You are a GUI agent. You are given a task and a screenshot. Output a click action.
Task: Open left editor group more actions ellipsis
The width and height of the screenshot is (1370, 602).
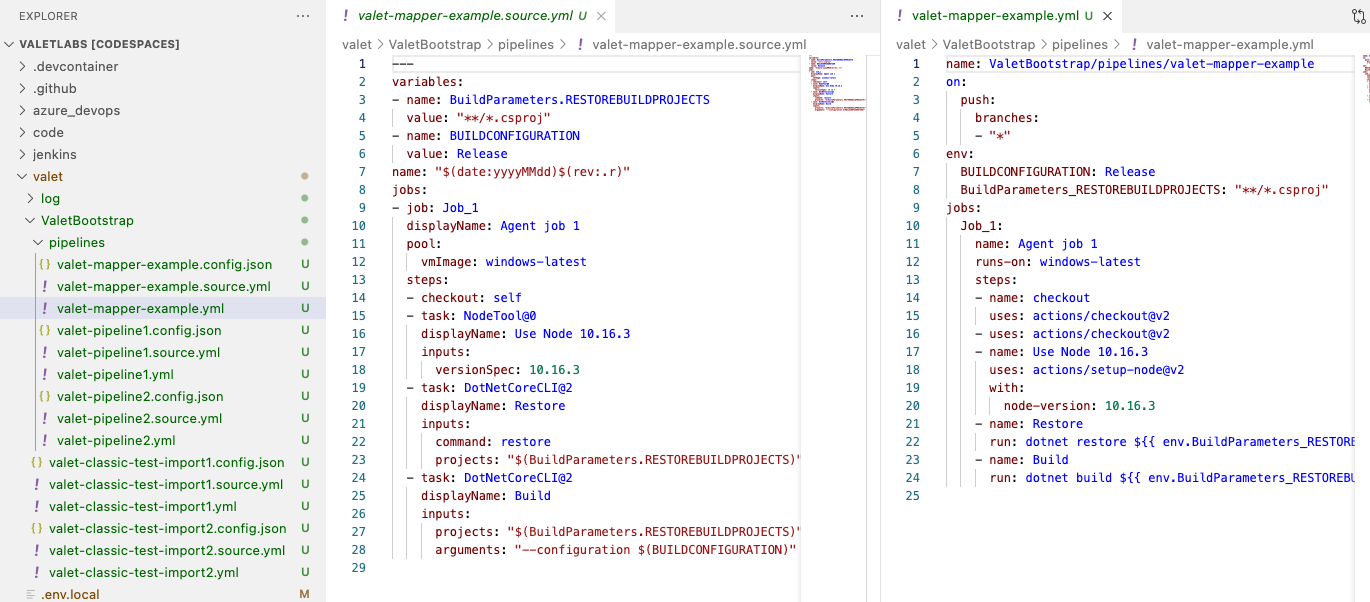tap(856, 16)
